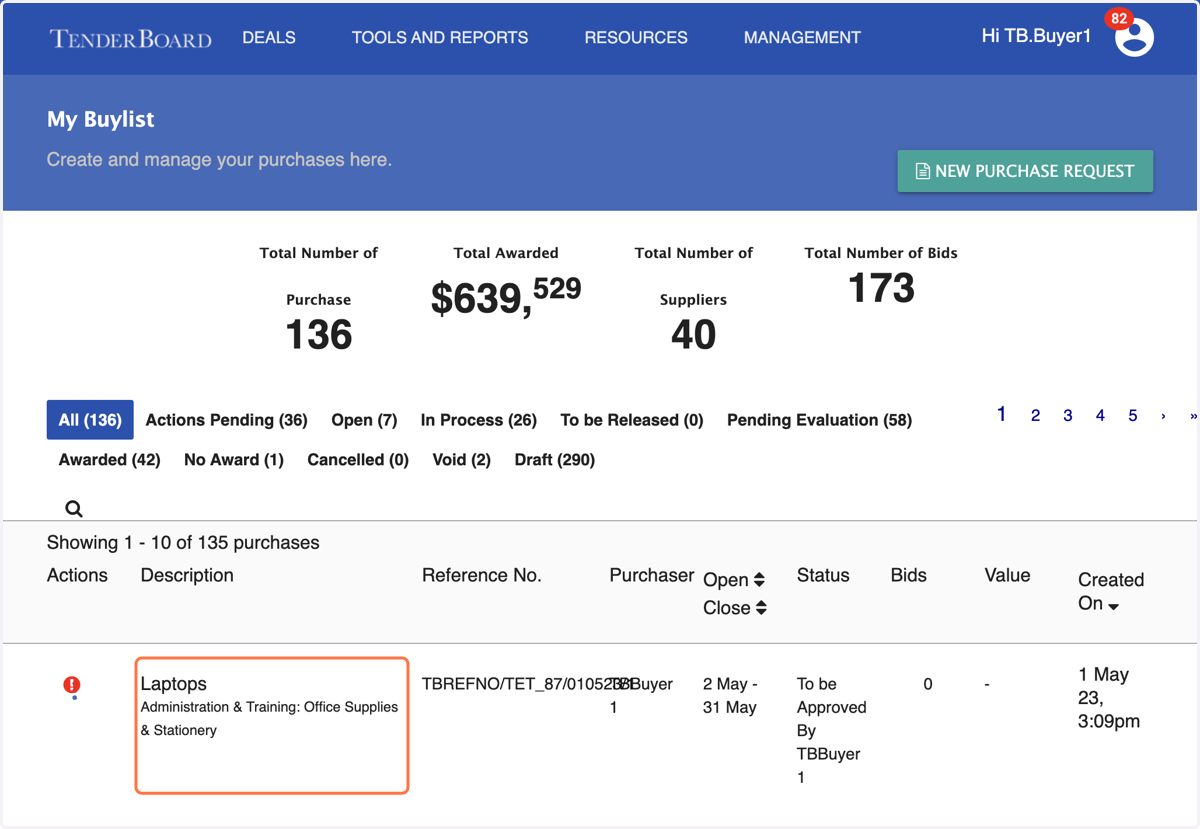Click the 2 May - 31 May date cell
This screenshot has height=829, width=1200.
[730, 696]
